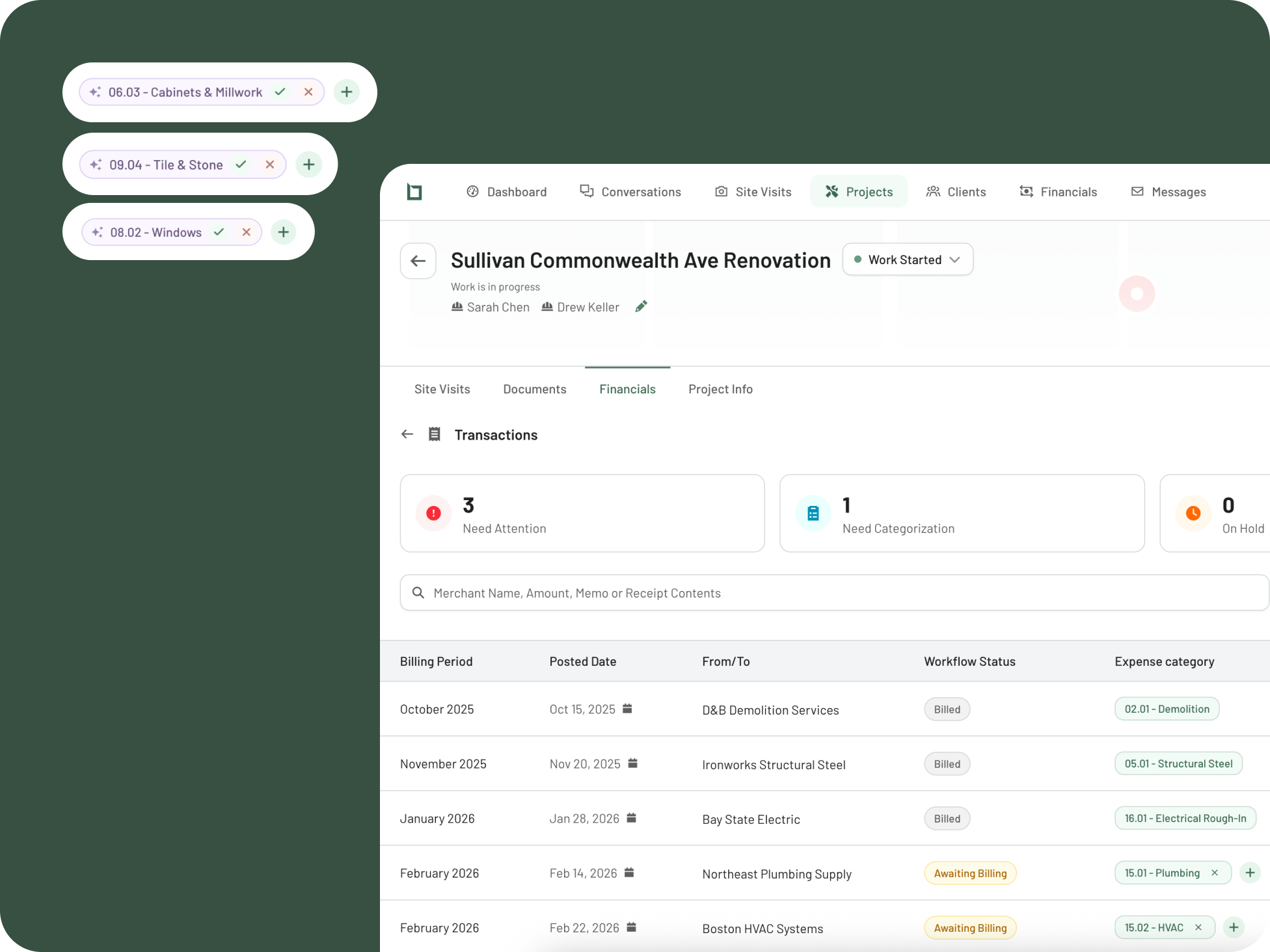Reject the 08.02 Windows suggestion

[247, 232]
